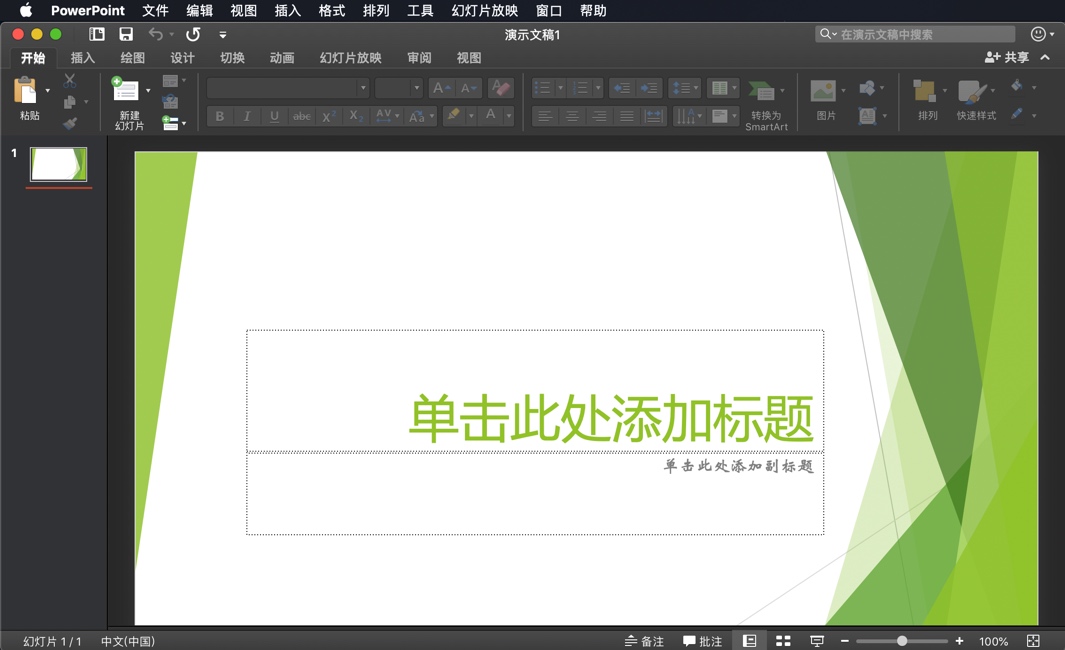Increase font size with the Grow Font icon
Screen dimensions: 1065x650
440,88
